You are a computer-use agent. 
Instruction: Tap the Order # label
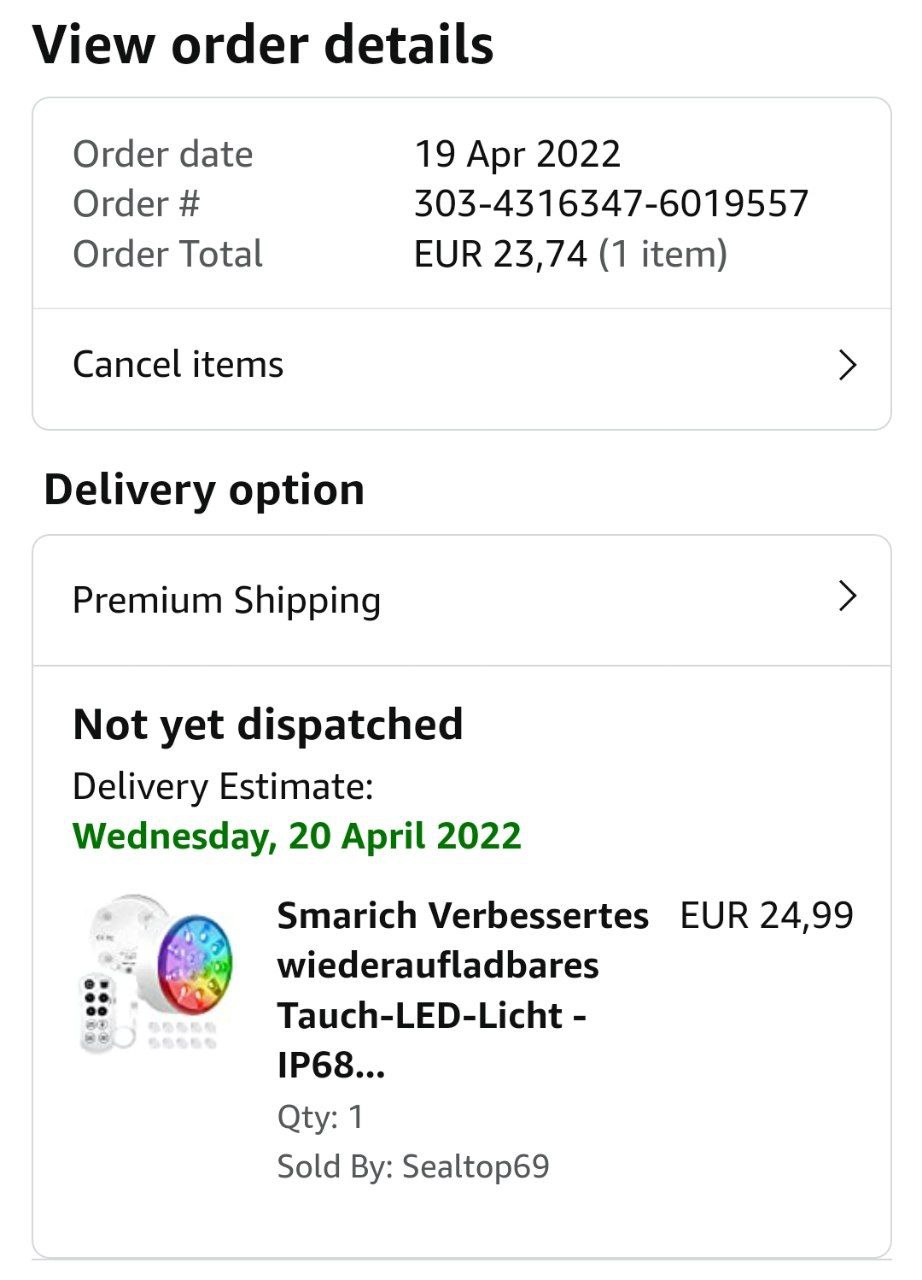coord(136,204)
